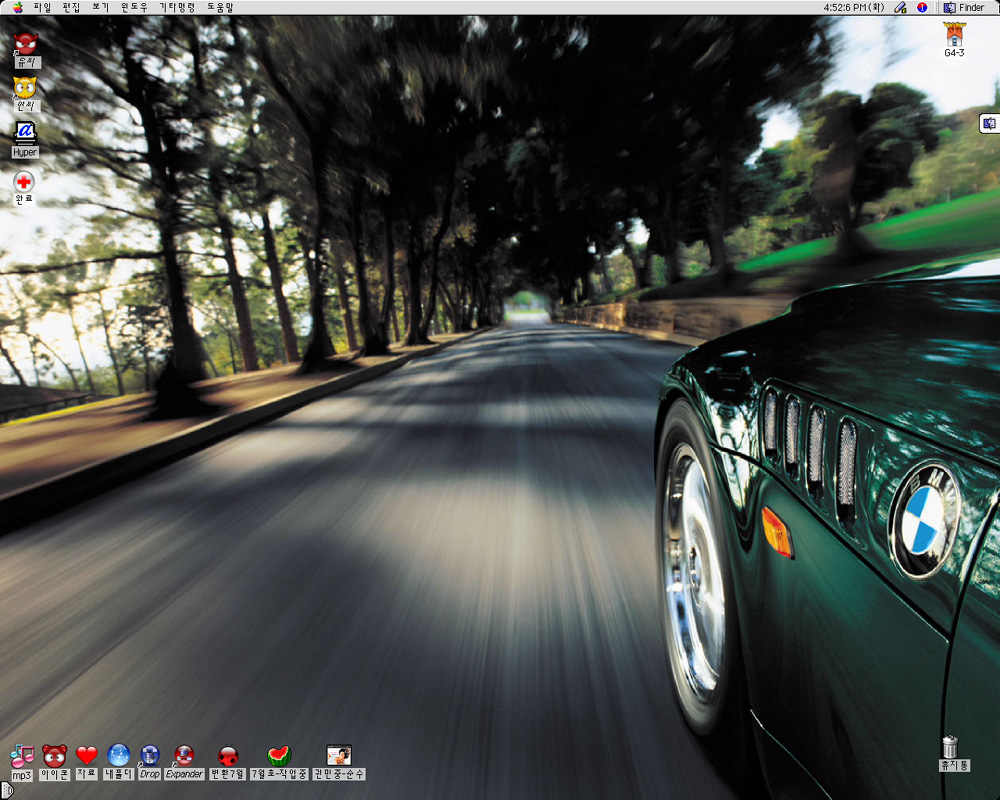Screen dimensions: 1000x800
Task: Select the G4-3 hard drive icon
Action: pyautogui.click(x=954, y=35)
